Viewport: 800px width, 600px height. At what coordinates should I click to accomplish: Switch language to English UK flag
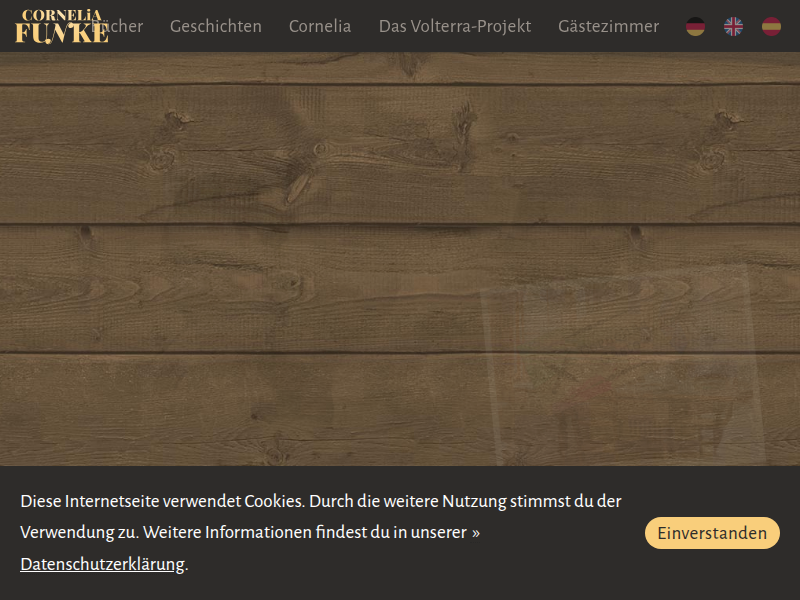click(x=733, y=27)
